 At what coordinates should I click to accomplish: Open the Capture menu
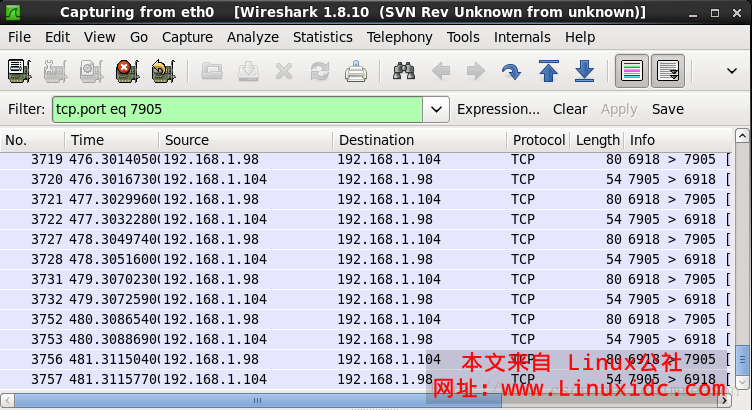click(188, 37)
